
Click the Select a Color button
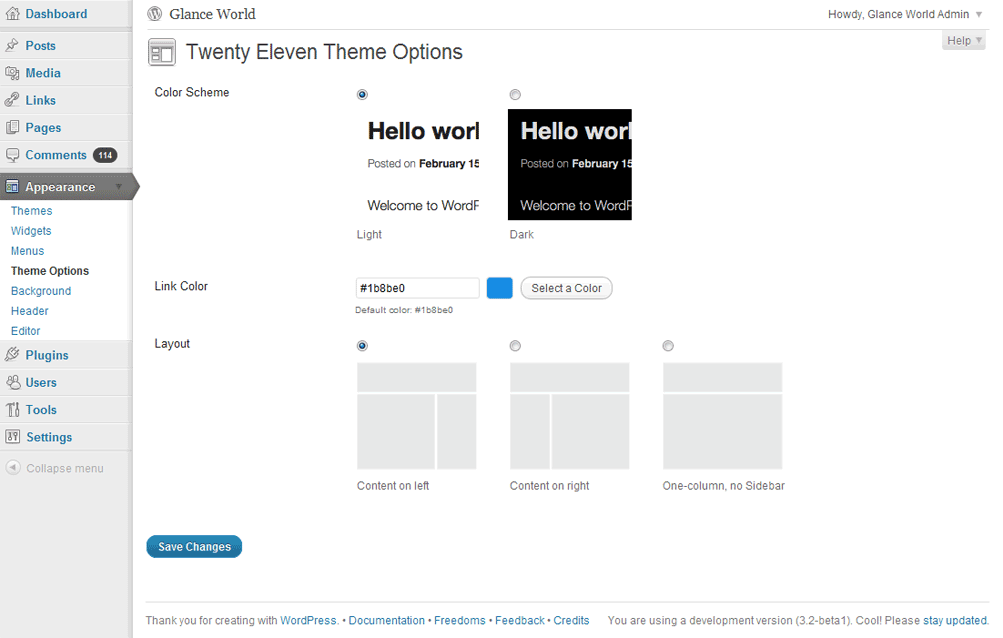[567, 288]
